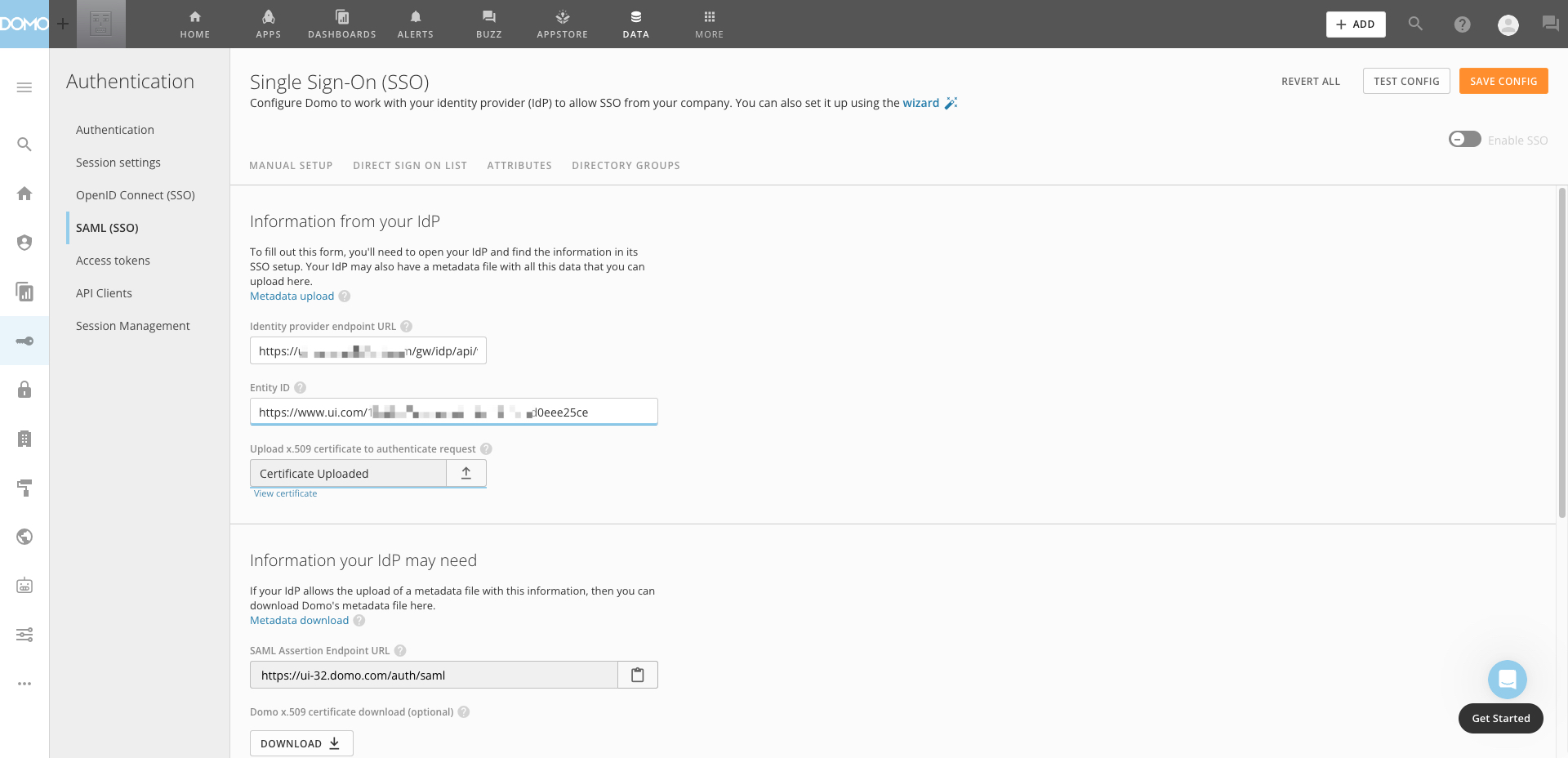Screen dimensions: 1568x758
Task: Enable the Enable SSO toggle
Action: 1464,139
